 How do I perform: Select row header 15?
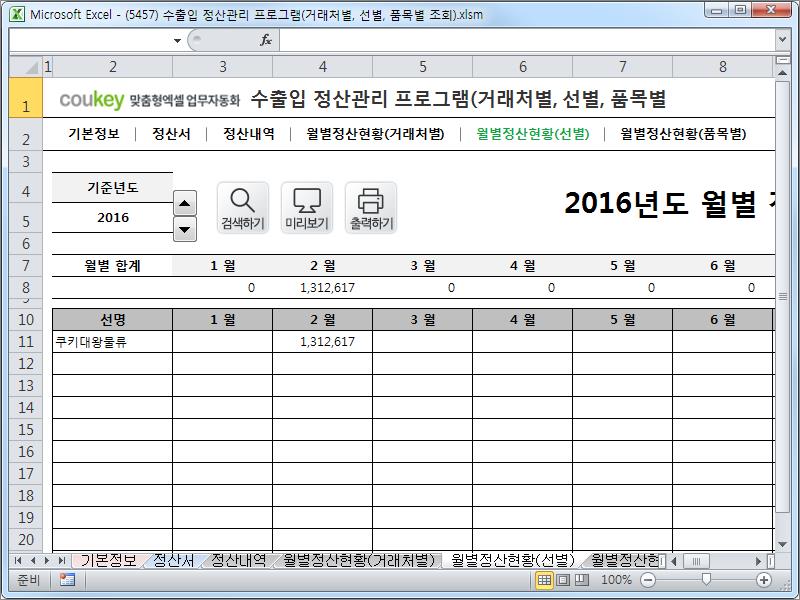(26, 430)
